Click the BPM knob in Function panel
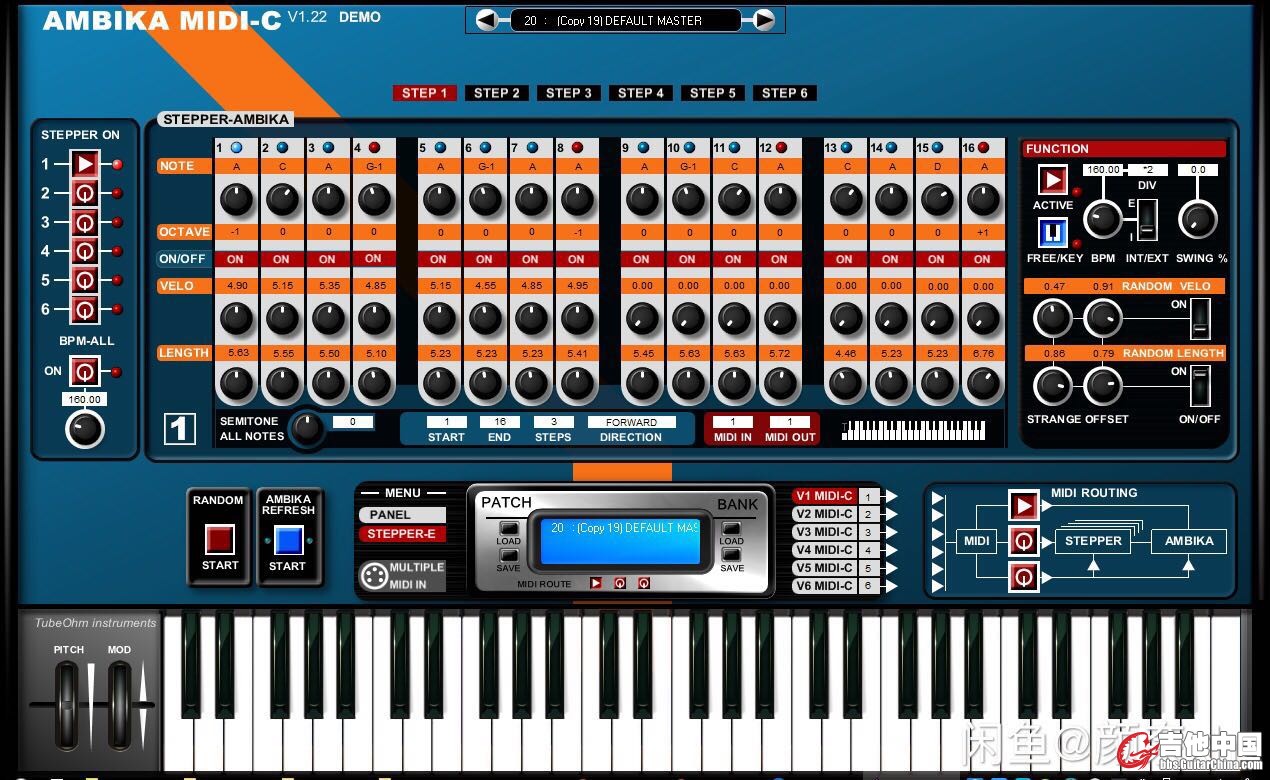Viewport: 1270px width, 780px height. pos(1103,219)
